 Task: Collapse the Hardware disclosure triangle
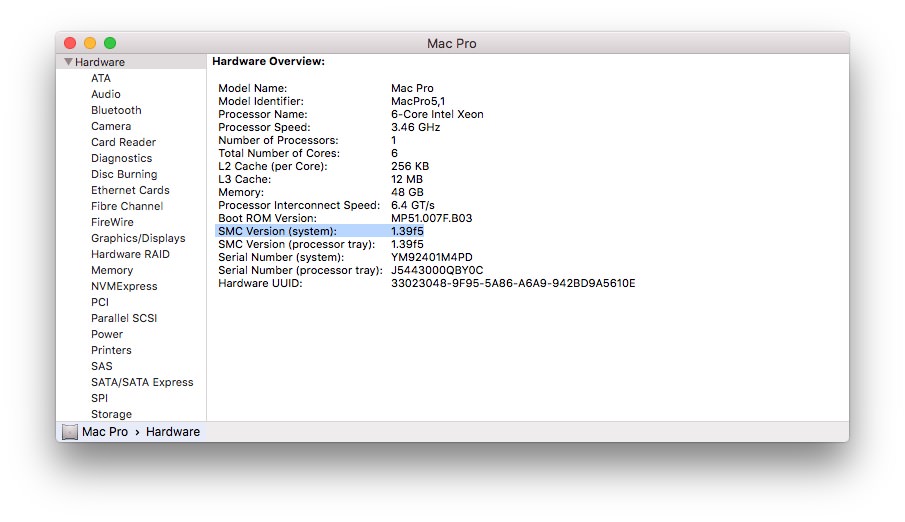(x=68, y=62)
